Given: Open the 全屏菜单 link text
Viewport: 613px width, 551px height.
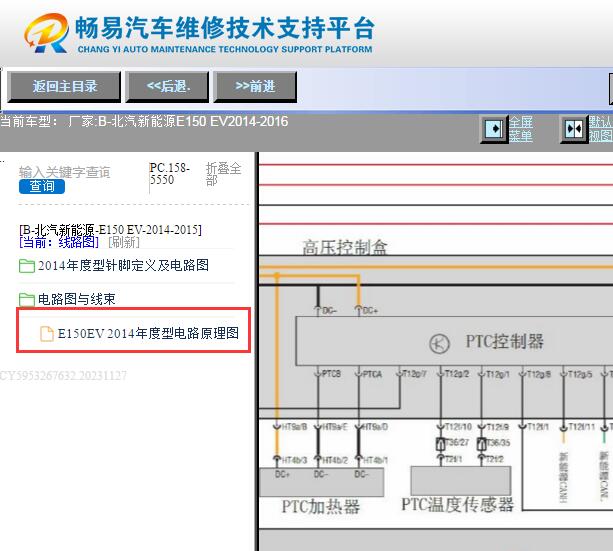Looking at the screenshot, I should point(520,129).
